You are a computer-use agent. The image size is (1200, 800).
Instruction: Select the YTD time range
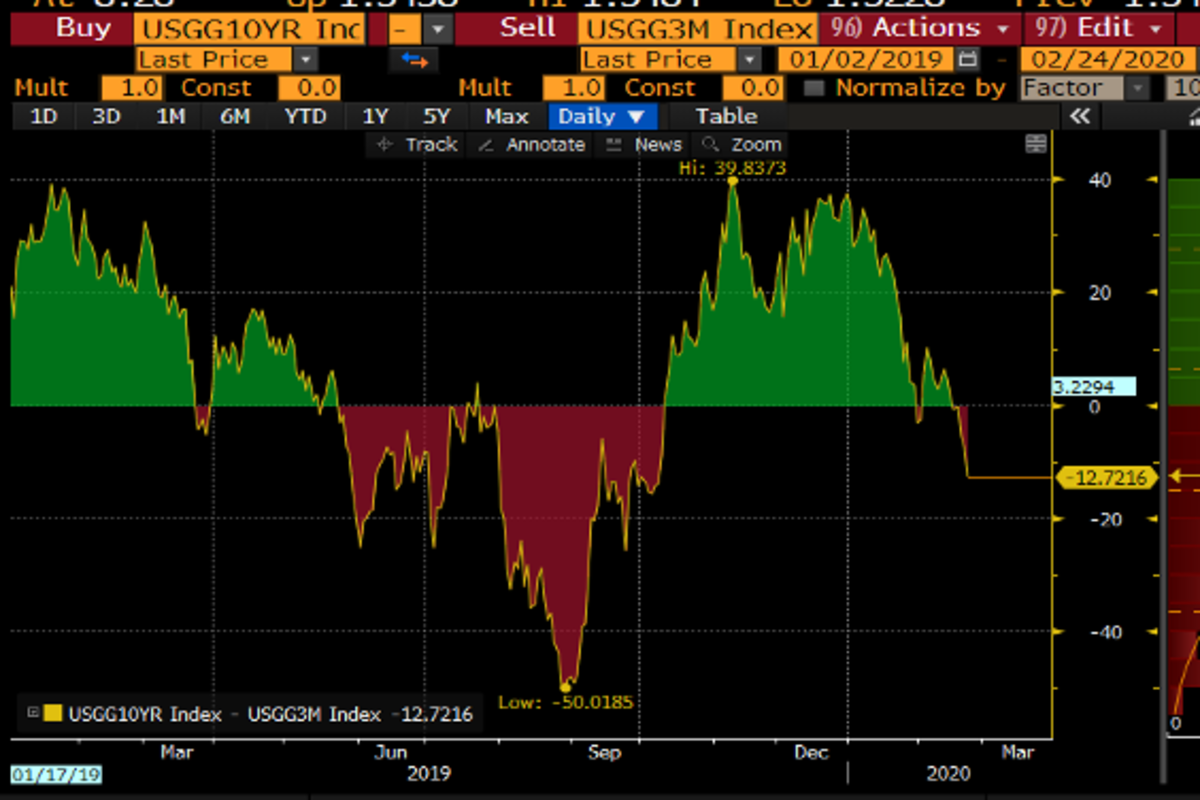pyautogui.click(x=305, y=117)
